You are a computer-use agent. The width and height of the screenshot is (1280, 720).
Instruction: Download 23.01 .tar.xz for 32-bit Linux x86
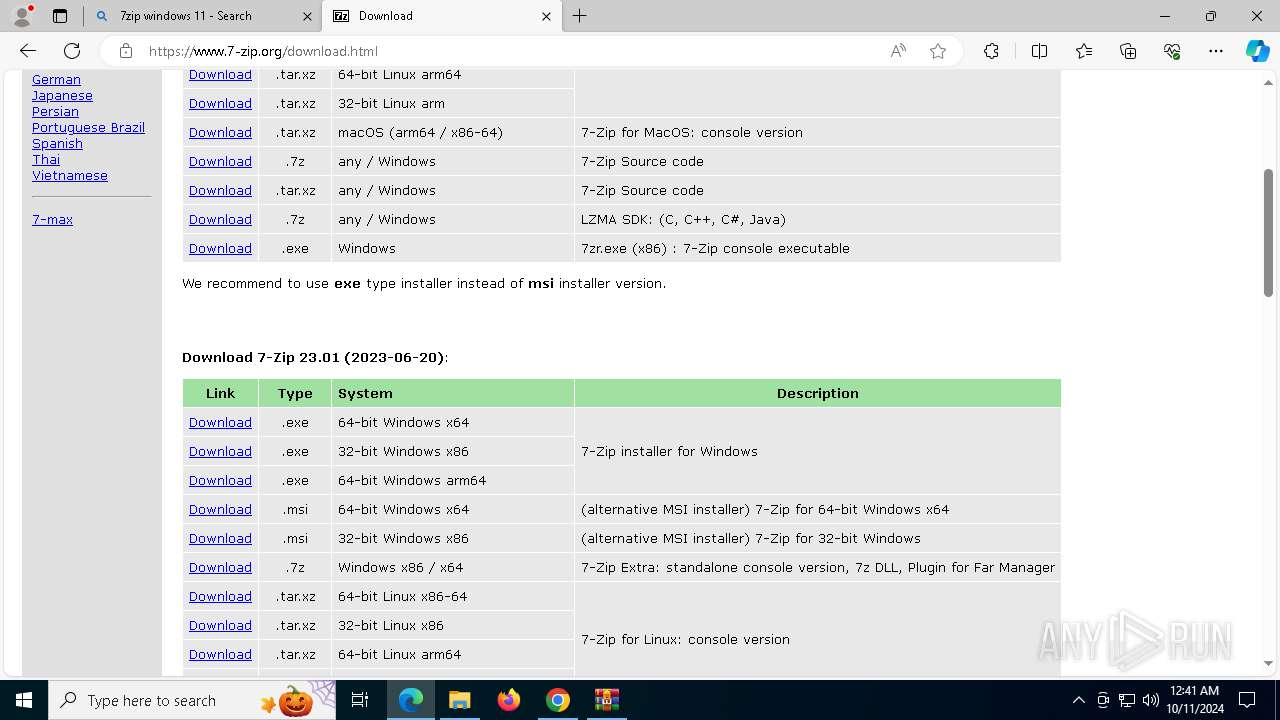point(220,625)
